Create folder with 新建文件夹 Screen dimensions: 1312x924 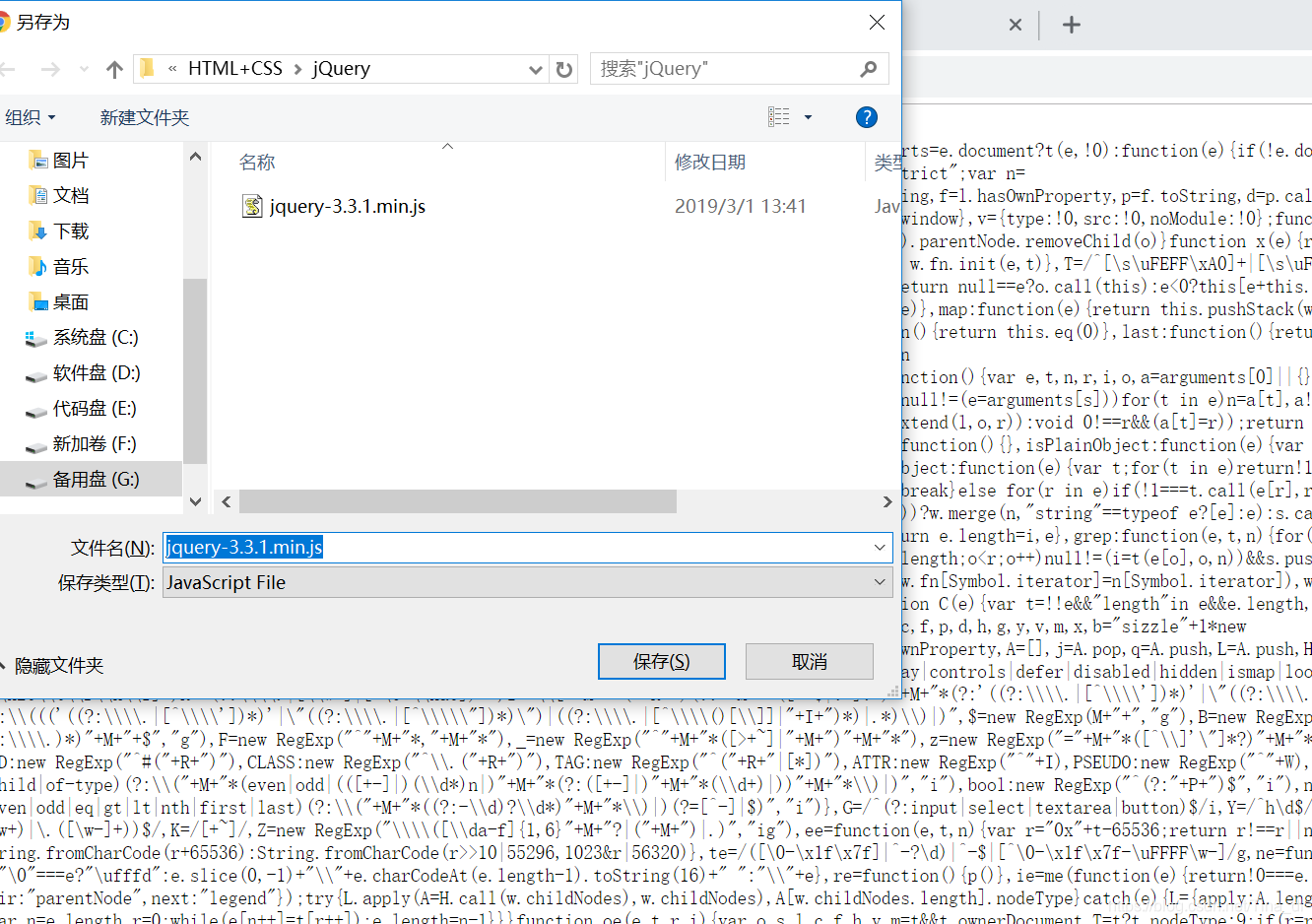pyautogui.click(x=144, y=117)
